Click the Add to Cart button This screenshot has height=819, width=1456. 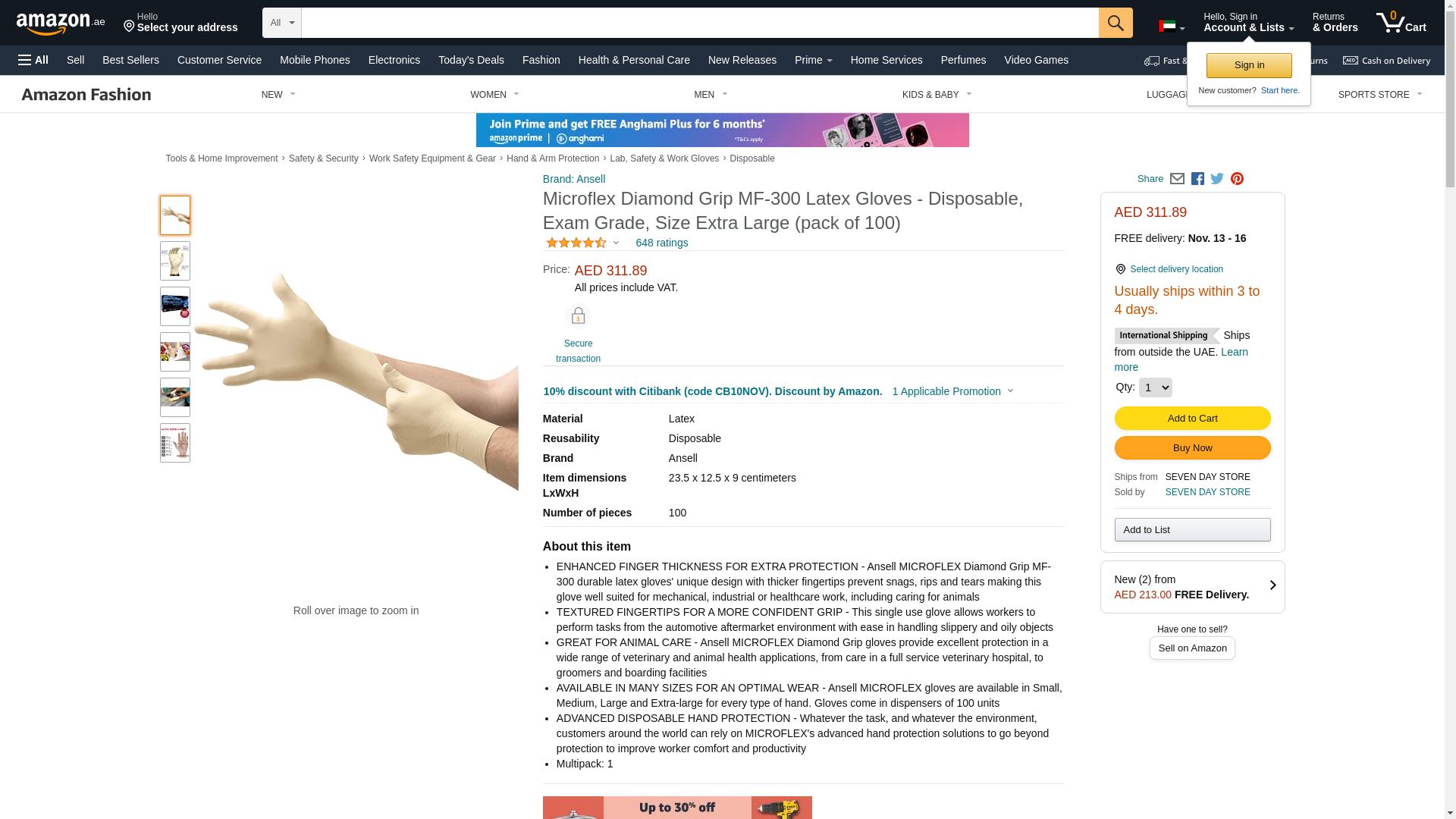pos(1192,419)
